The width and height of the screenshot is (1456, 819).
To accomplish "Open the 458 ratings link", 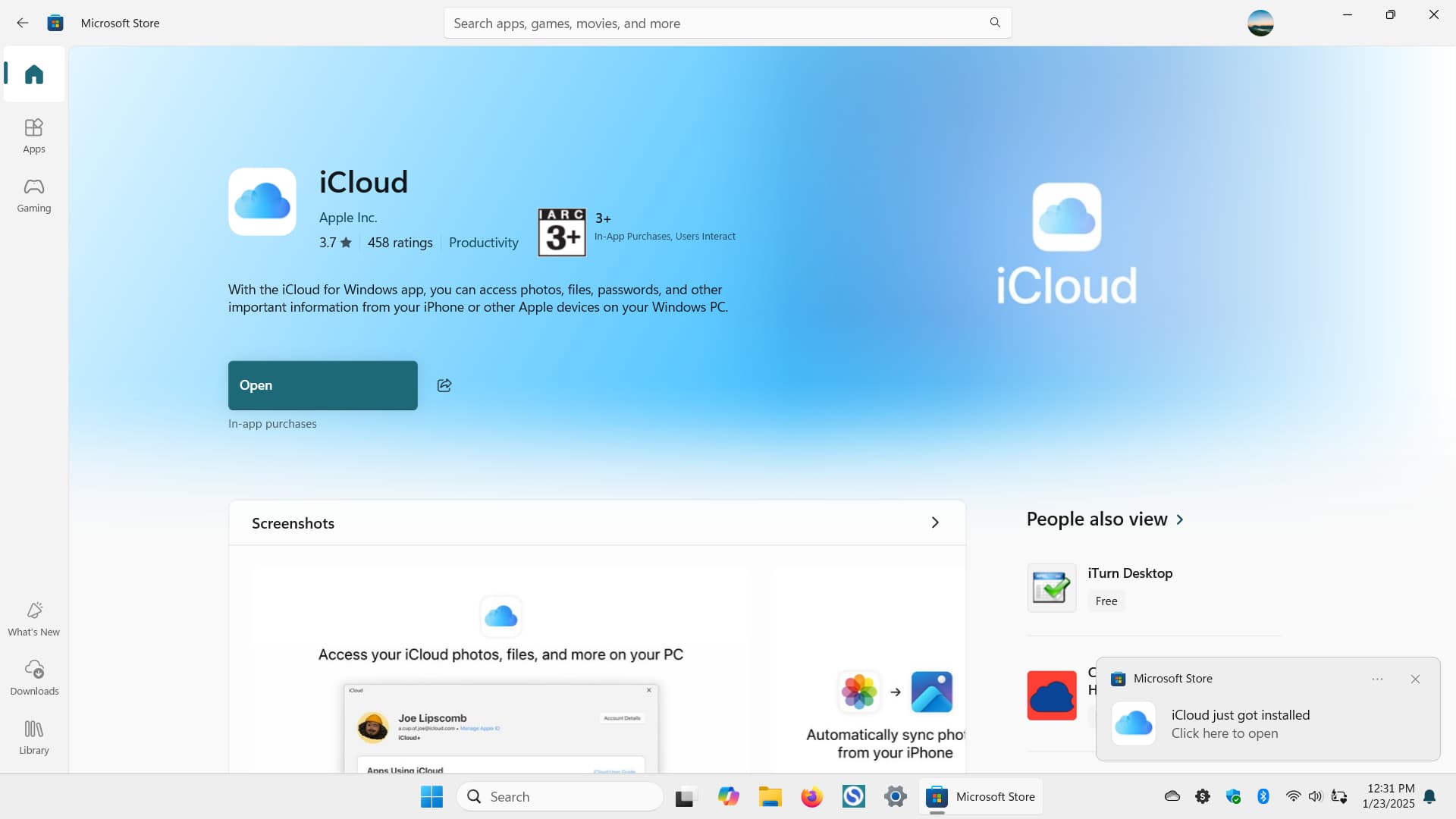I will point(400,243).
